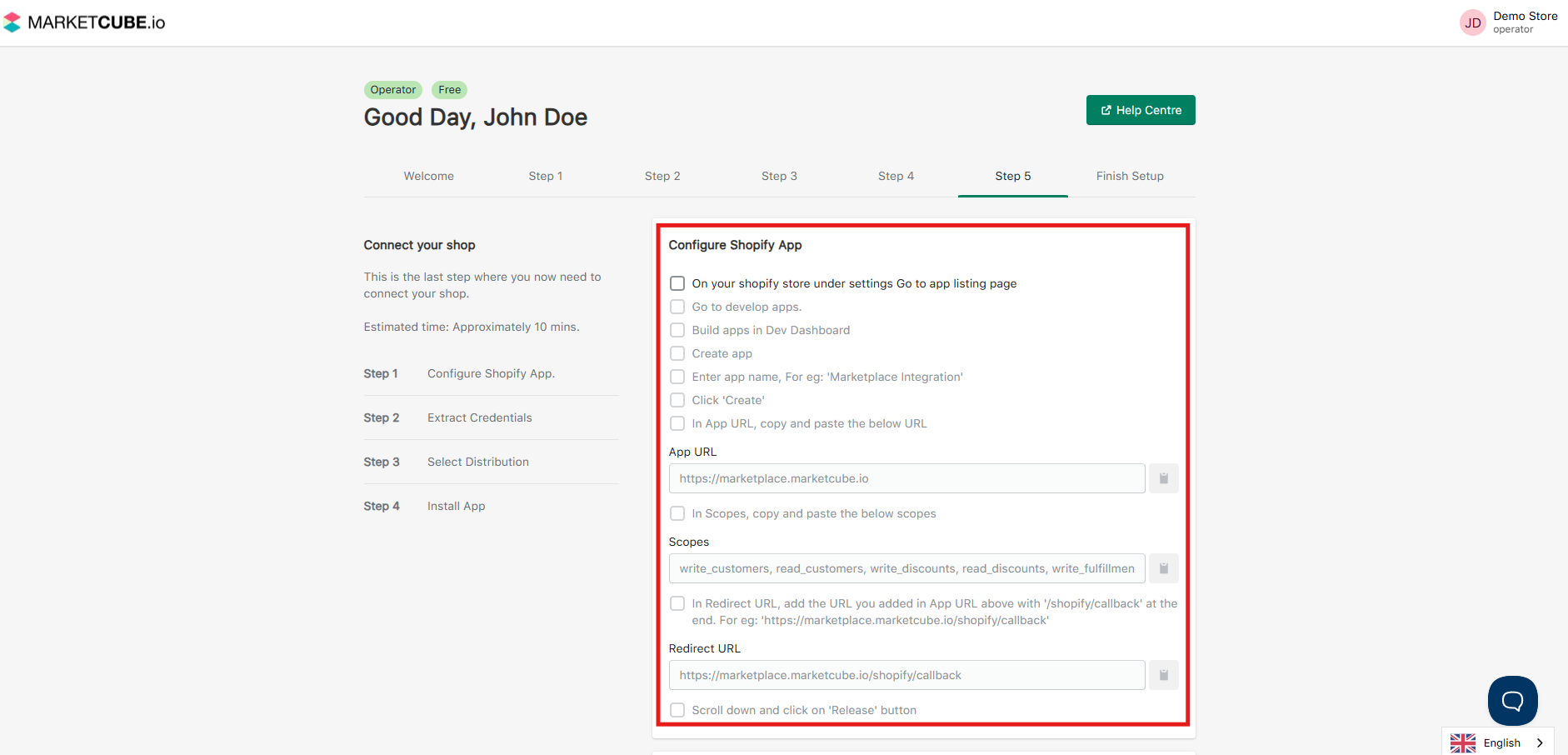Open the Help Centre button
Screen dimensions: 1568x755
coord(1141,110)
